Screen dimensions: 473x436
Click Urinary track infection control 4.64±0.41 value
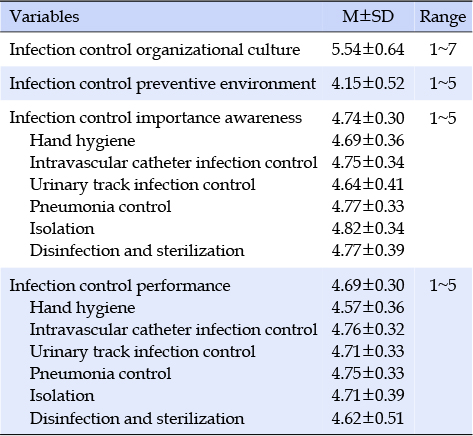click(x=368, y=184)
